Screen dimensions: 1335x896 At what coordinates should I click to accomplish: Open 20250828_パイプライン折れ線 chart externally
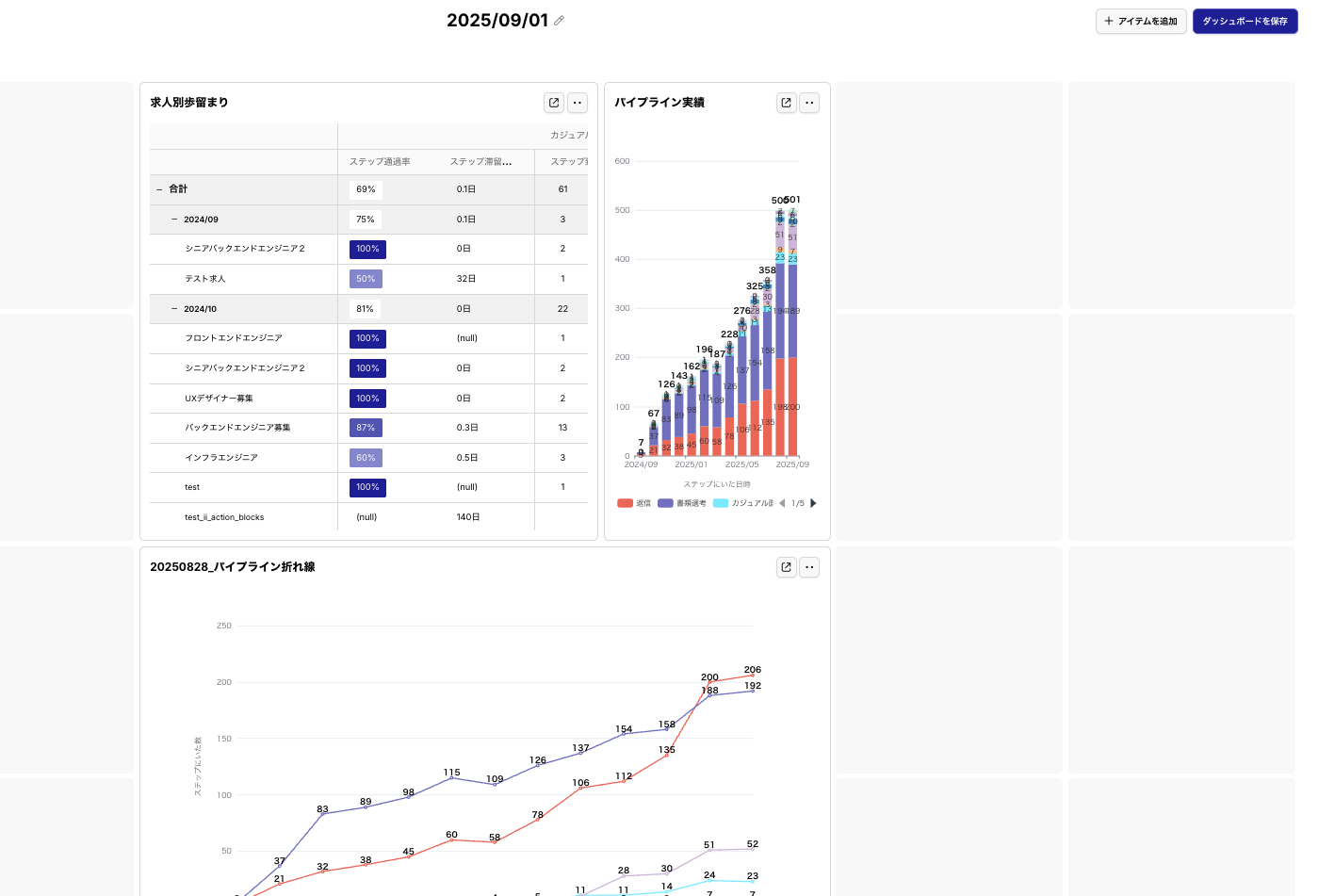pos(787,567)
